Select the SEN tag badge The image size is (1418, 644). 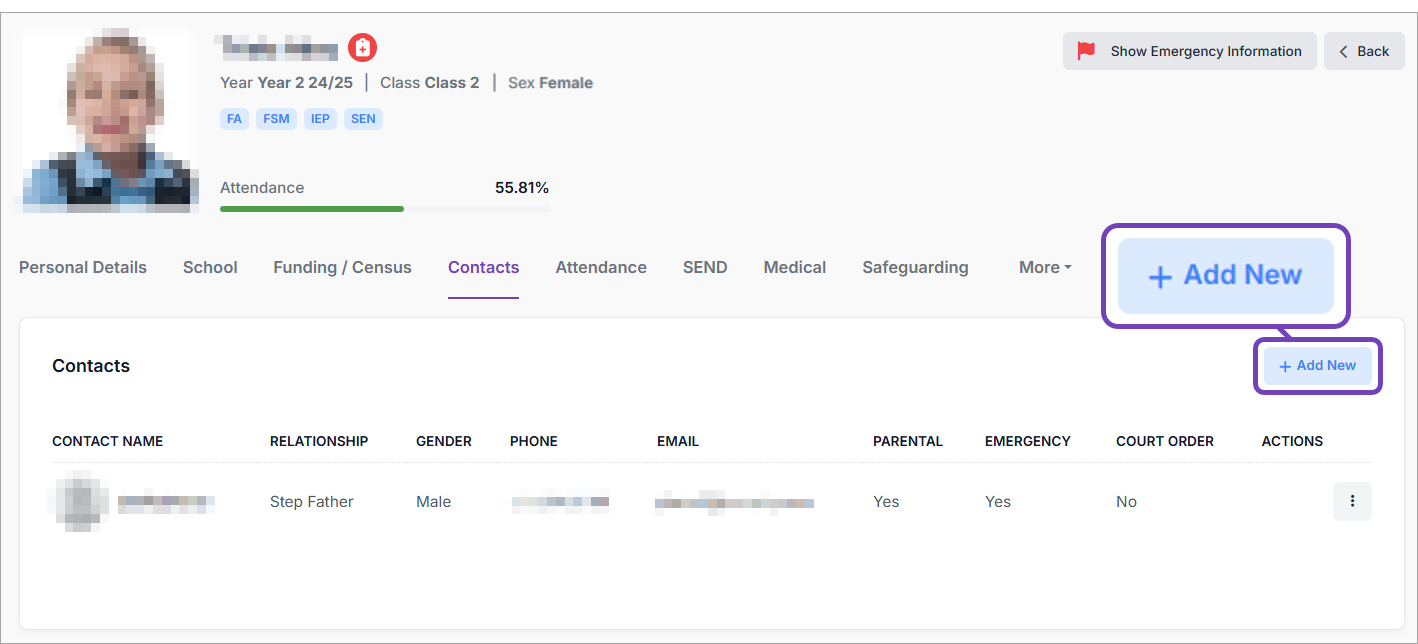click(363, 119)
